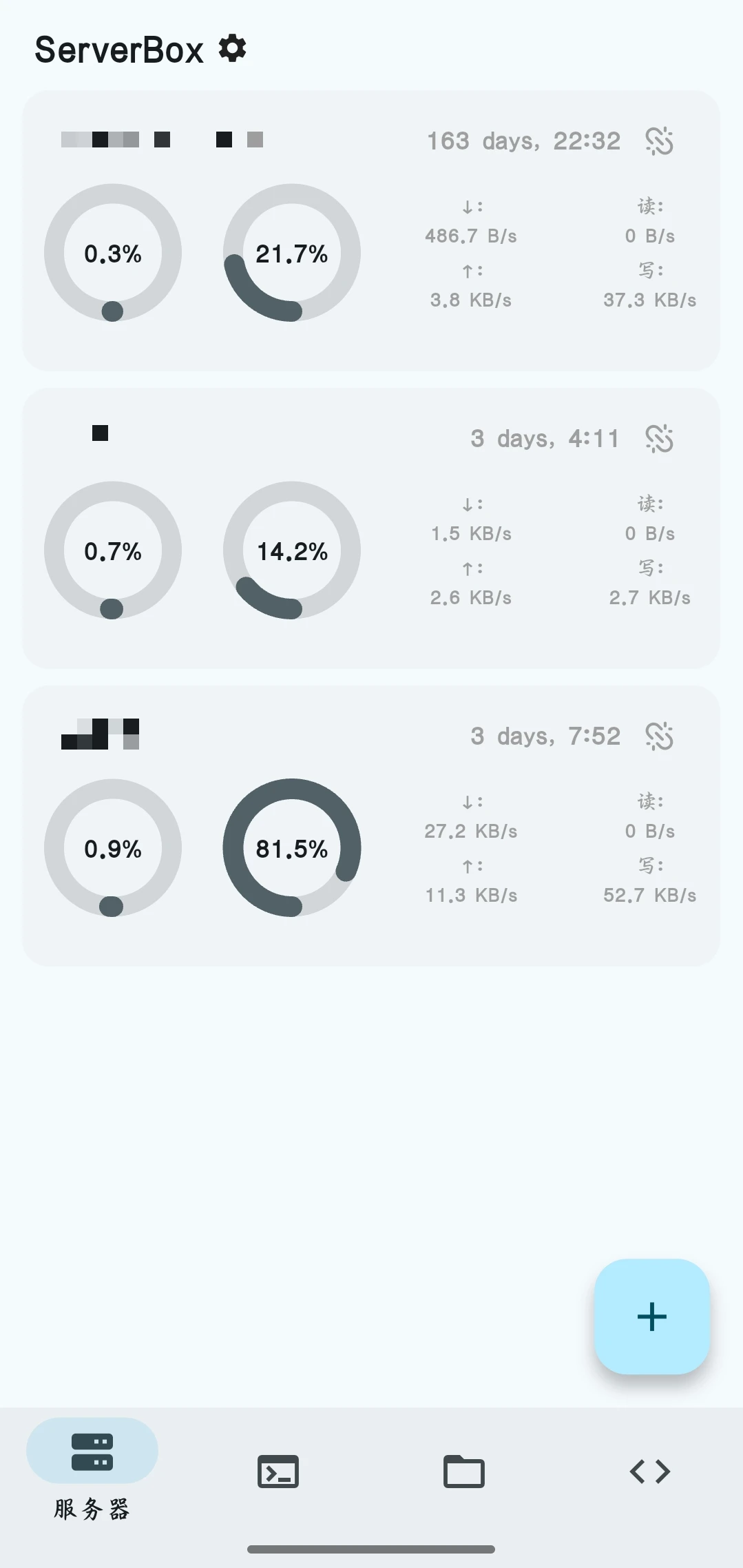Click the 27.2 KB/s download speed
Image resolution: width=743 pixels, height=1568 pixels.
(471, 832)
